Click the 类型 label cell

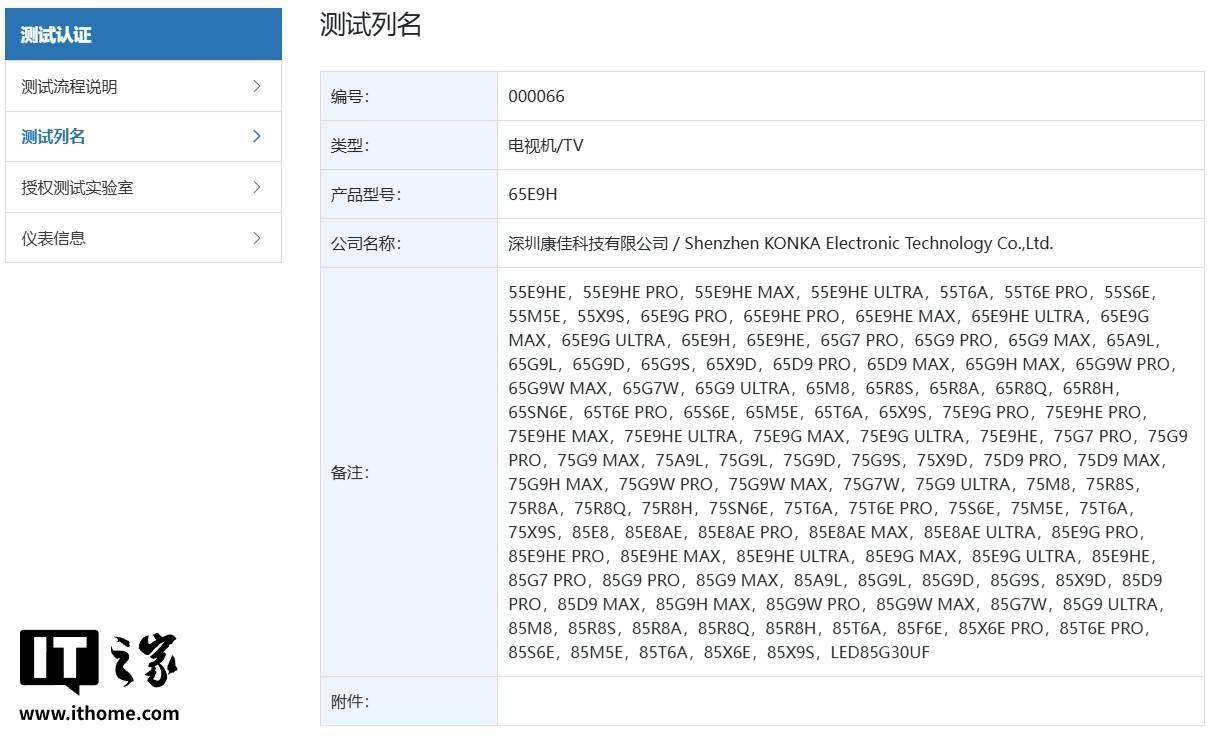409,145
